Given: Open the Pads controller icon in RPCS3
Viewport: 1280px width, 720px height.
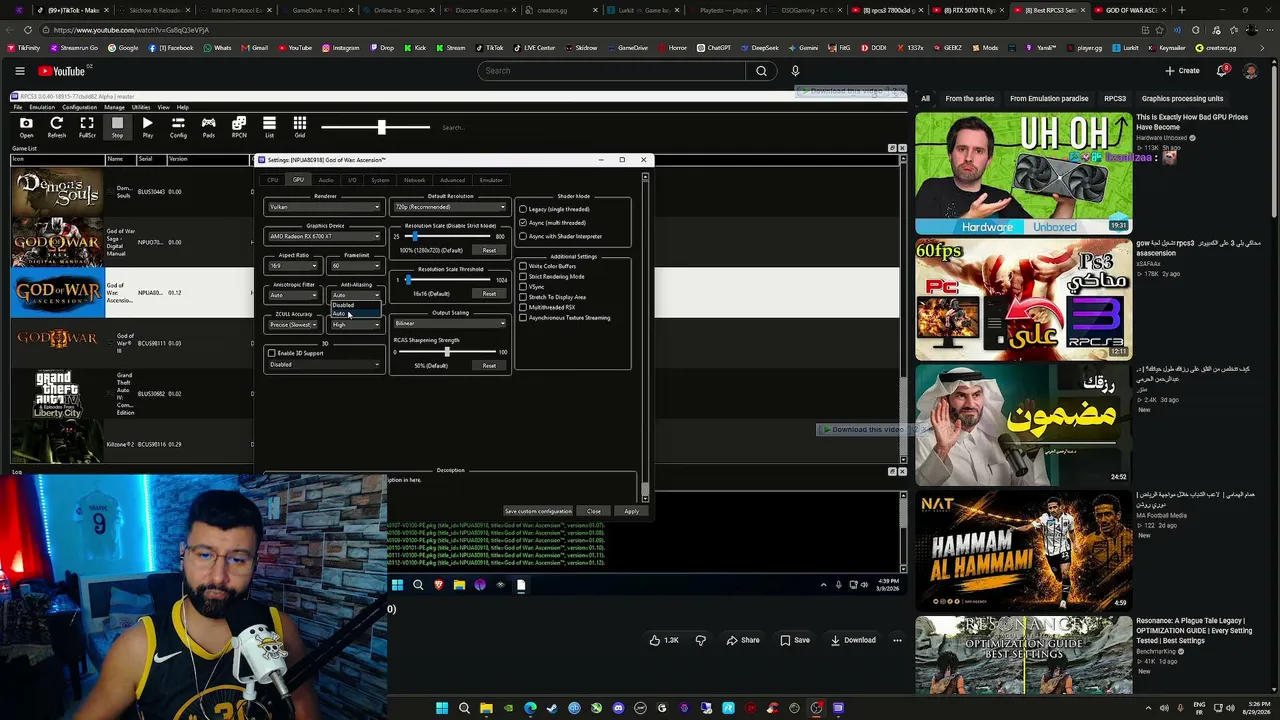Looking at the screenshot, I should tap(208, 127).
